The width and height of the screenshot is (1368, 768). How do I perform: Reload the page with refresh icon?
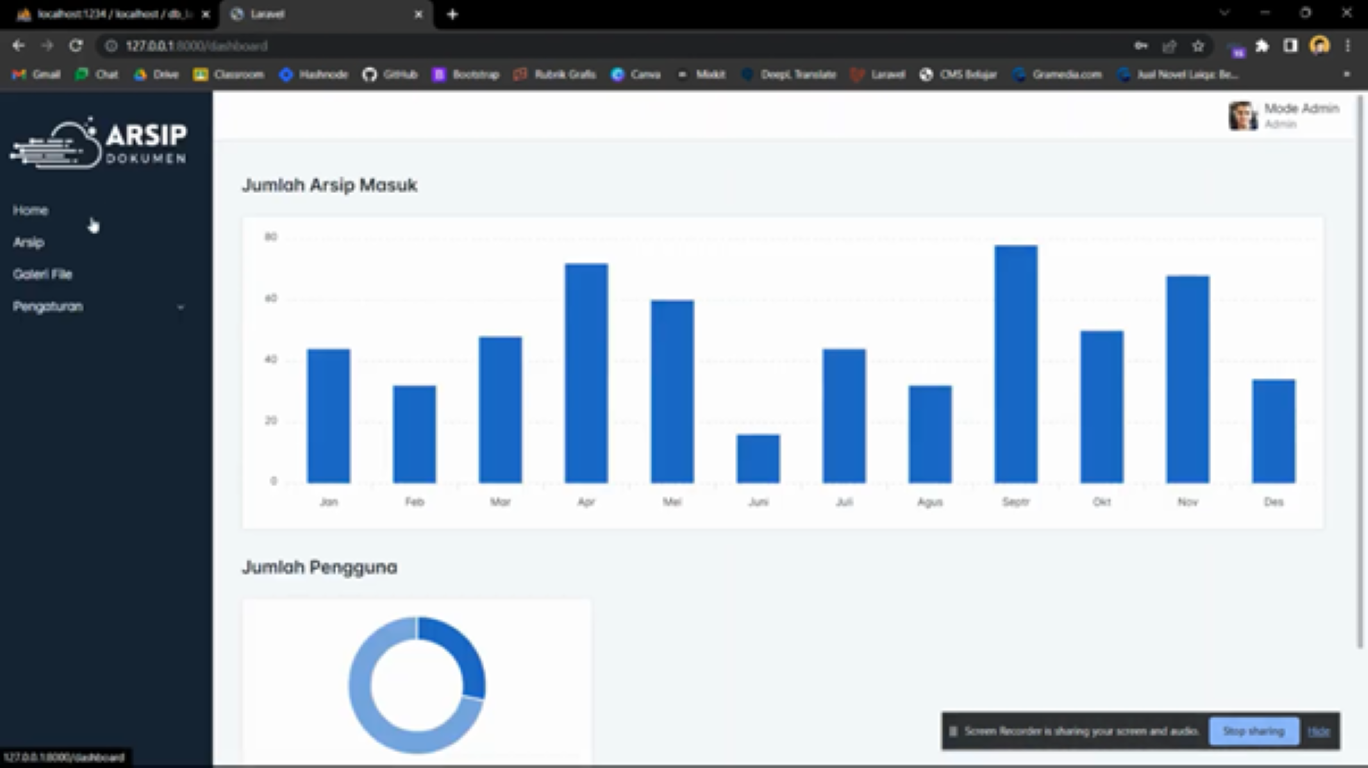pyautogui.click(x=75, y=46)
